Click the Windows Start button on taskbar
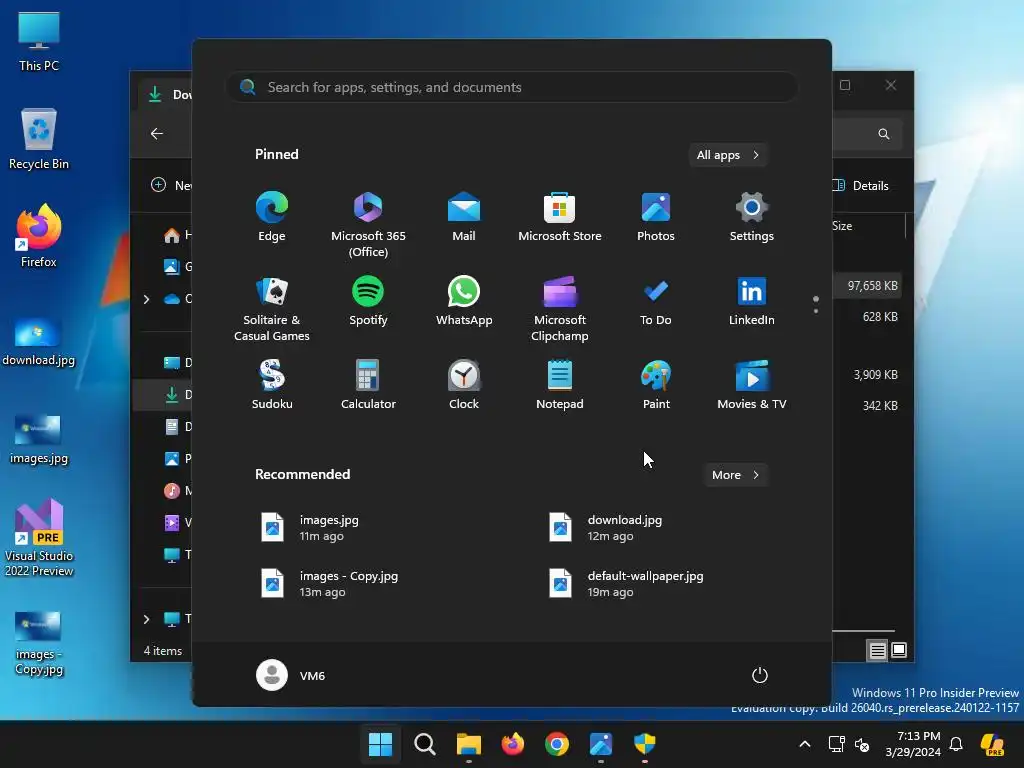 point(380,744)
